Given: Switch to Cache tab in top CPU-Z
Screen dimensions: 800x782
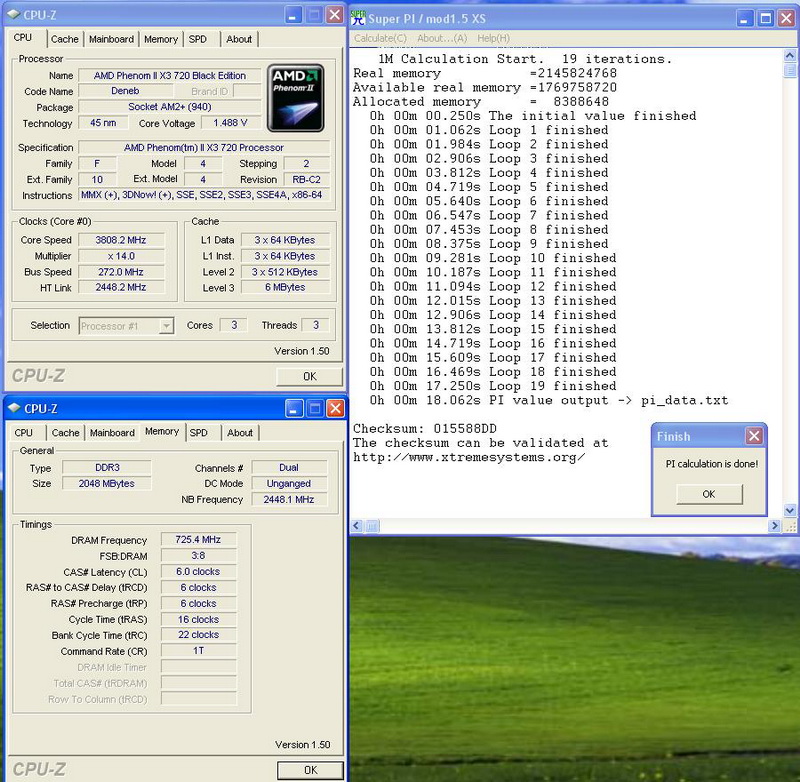Looking at the screenshot, I should pyautogui.click(x=65, y=39).
